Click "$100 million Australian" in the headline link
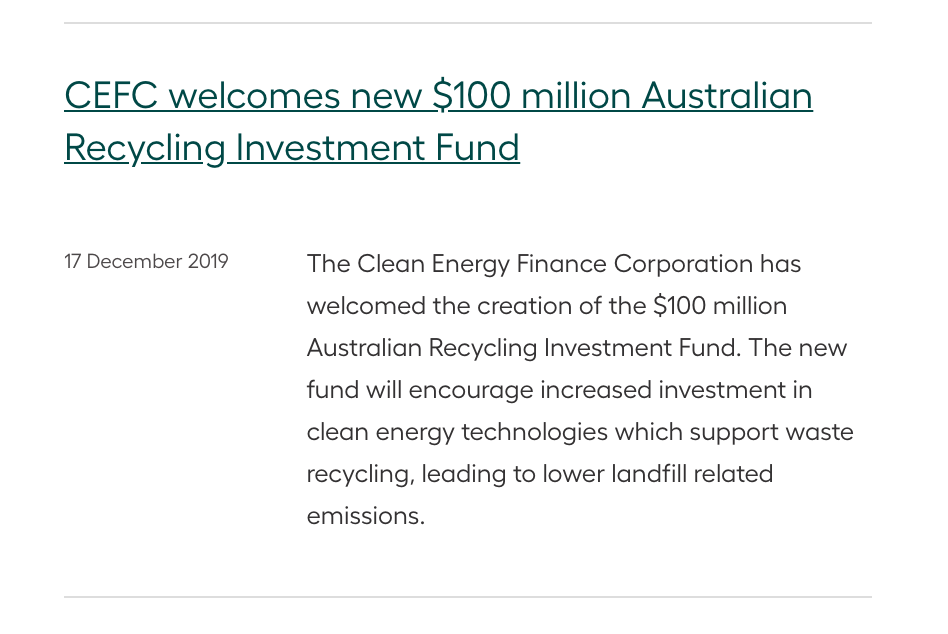 pyautogui.click(x=622, y=97)
